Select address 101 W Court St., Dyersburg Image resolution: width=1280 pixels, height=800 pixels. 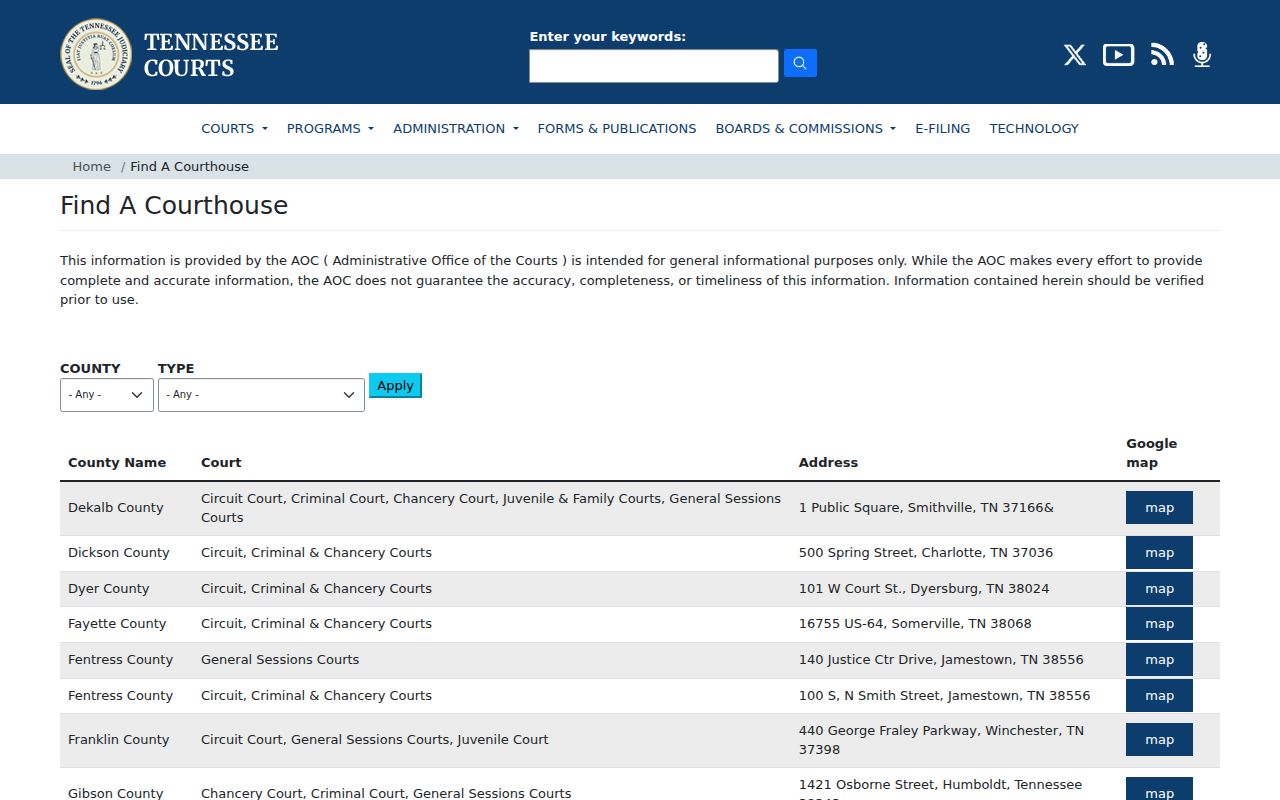click(x=924, y=588)
